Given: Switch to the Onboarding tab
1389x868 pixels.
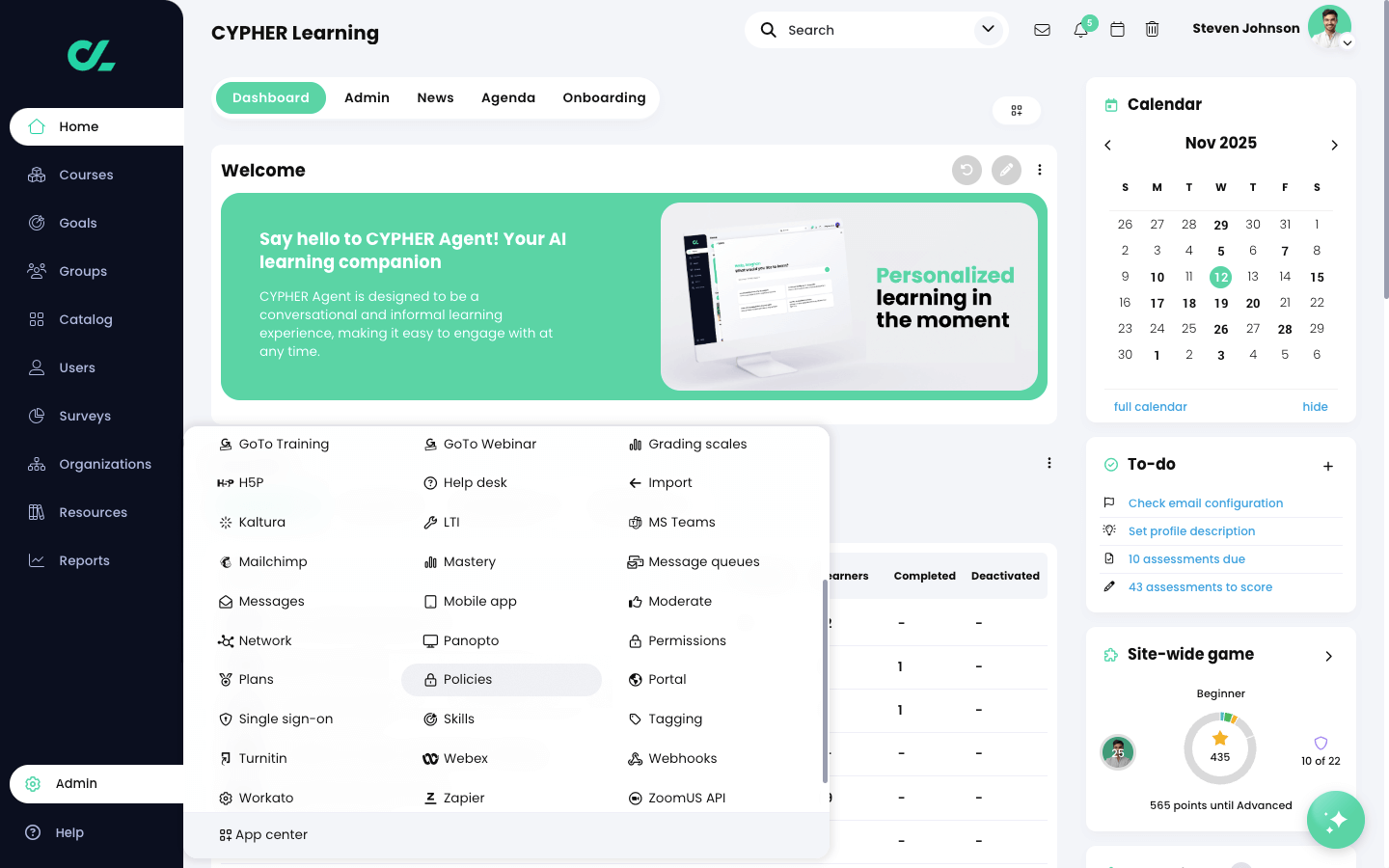Looking at the screenshot, I should point(604,97).
